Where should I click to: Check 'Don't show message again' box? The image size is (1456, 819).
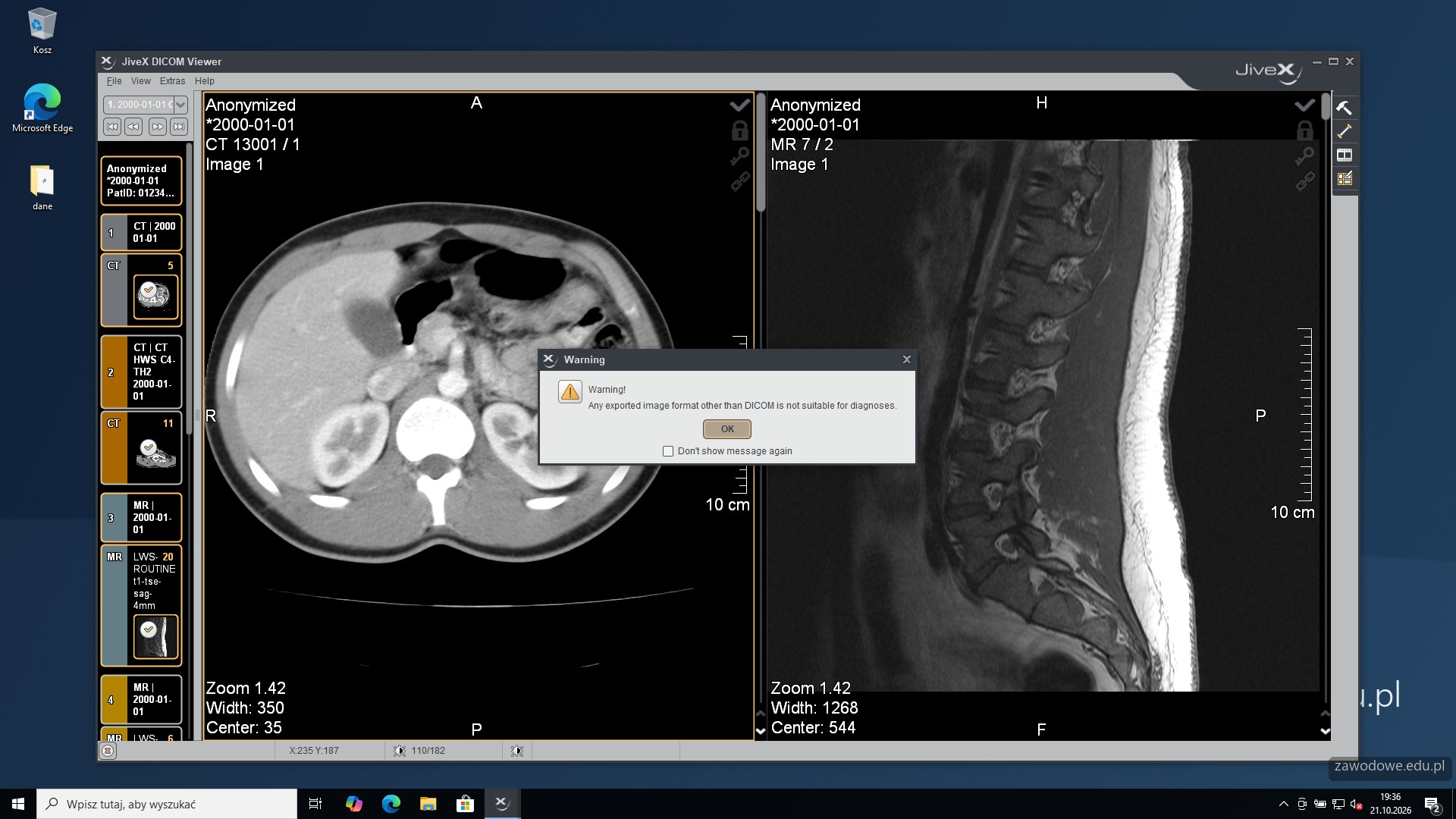click(x=668, y=451)
